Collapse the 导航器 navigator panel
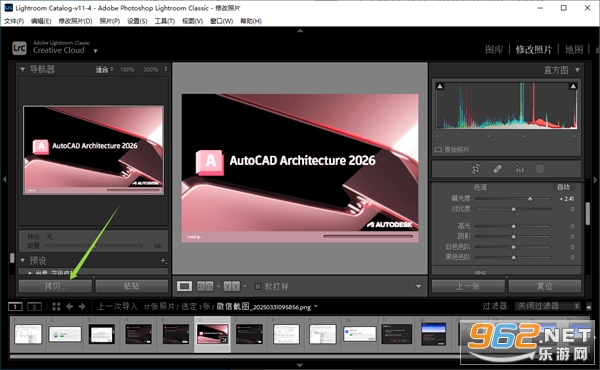The height and width of the screenshot is (370, 600). click(x=22, y=69)
